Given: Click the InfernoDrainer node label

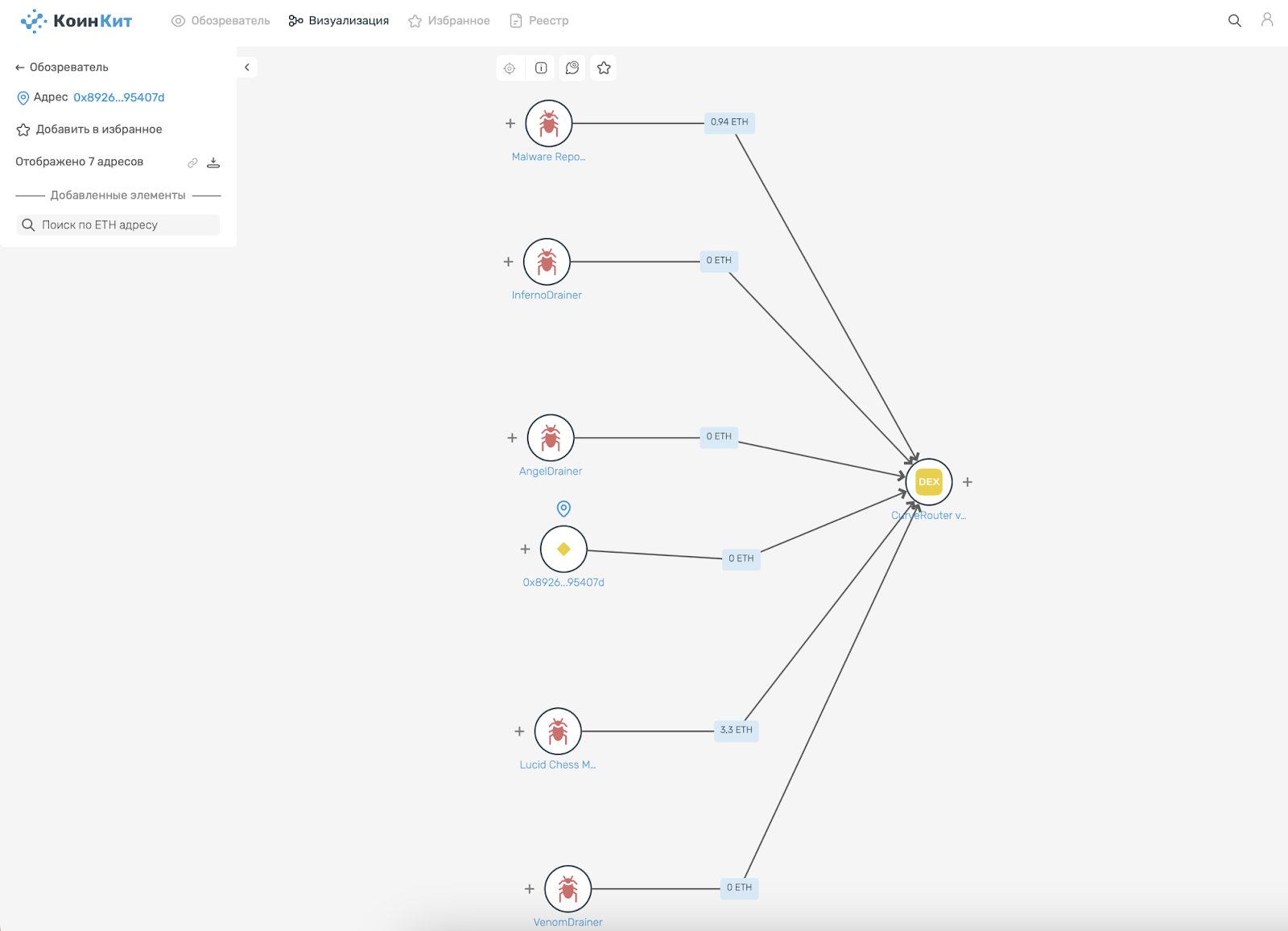Looking at the screenshot, I should point(547,295).
